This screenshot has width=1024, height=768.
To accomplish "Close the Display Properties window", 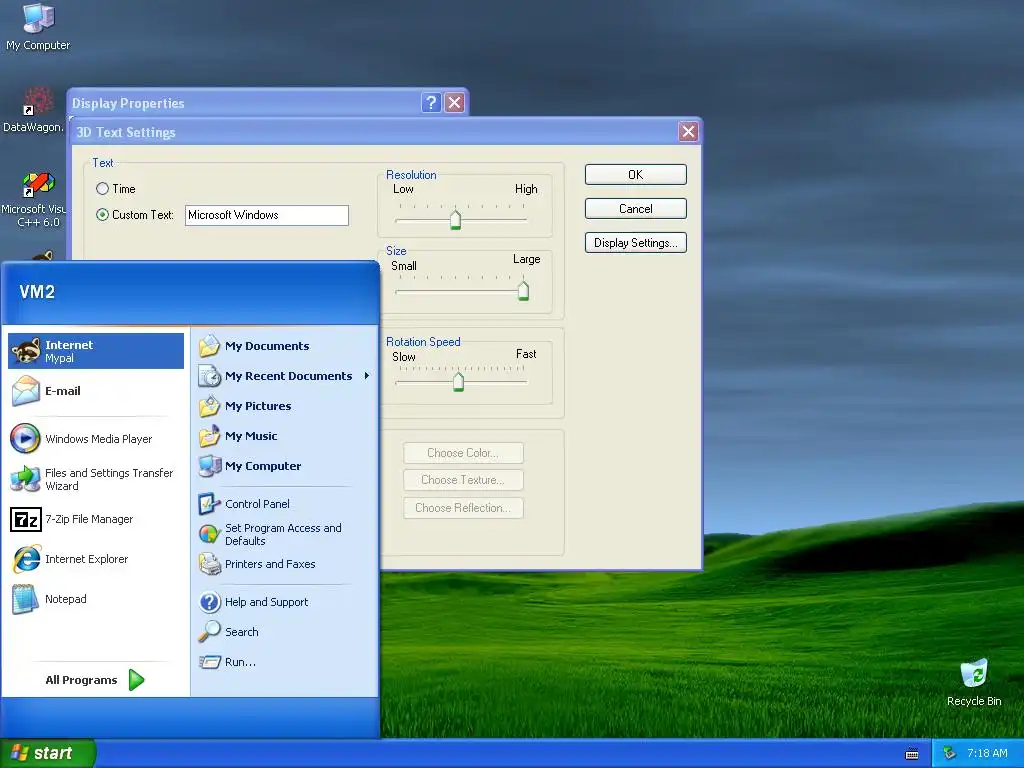I will (455, 103).
